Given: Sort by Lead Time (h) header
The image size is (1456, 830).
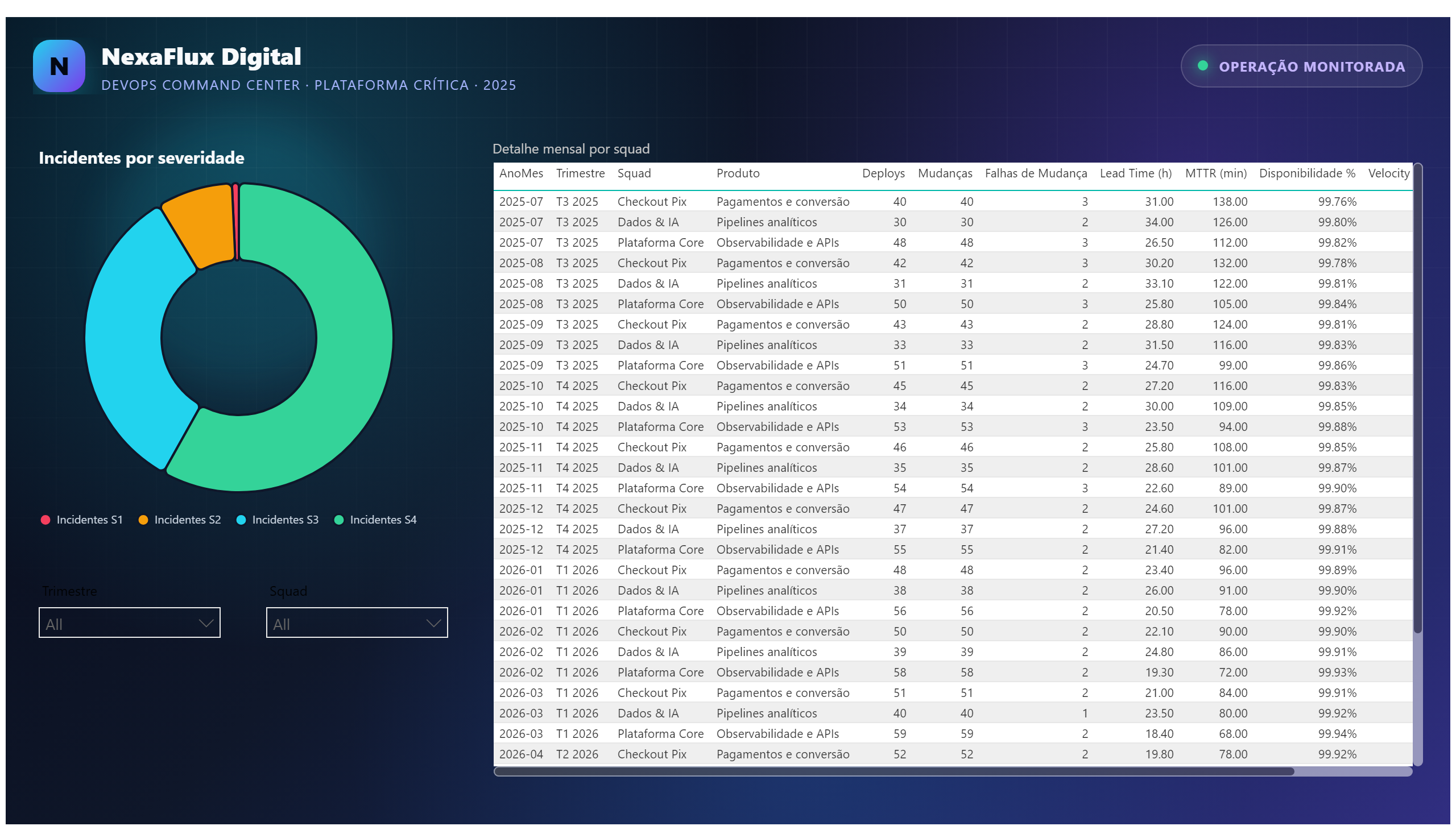Looking at the screenshot, I should tap(1135, 173).
